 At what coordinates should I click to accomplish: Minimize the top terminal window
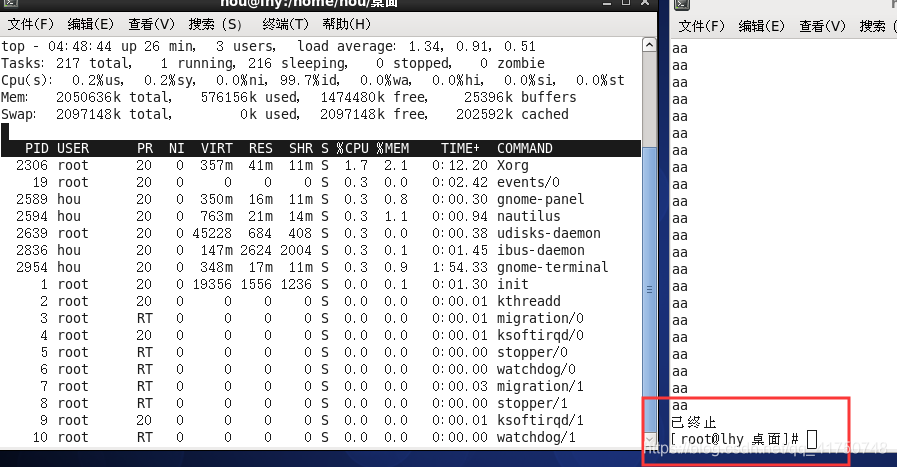coord(607,3)
